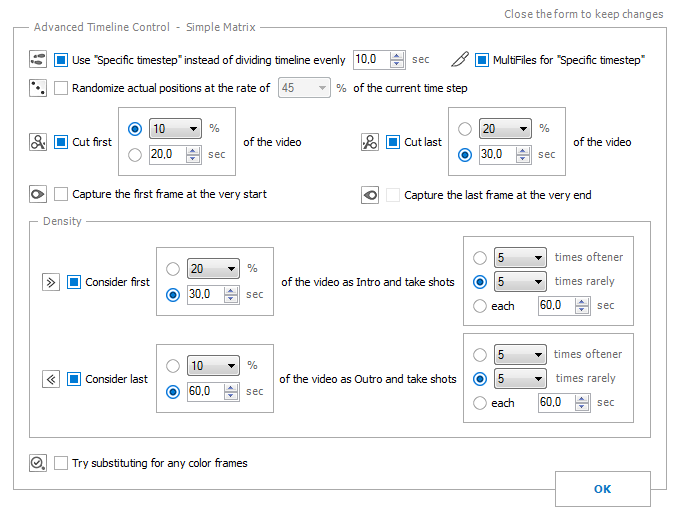Click the first frame eye icon
This screenshot has width=680, height=514.
[x=38, y=194]
